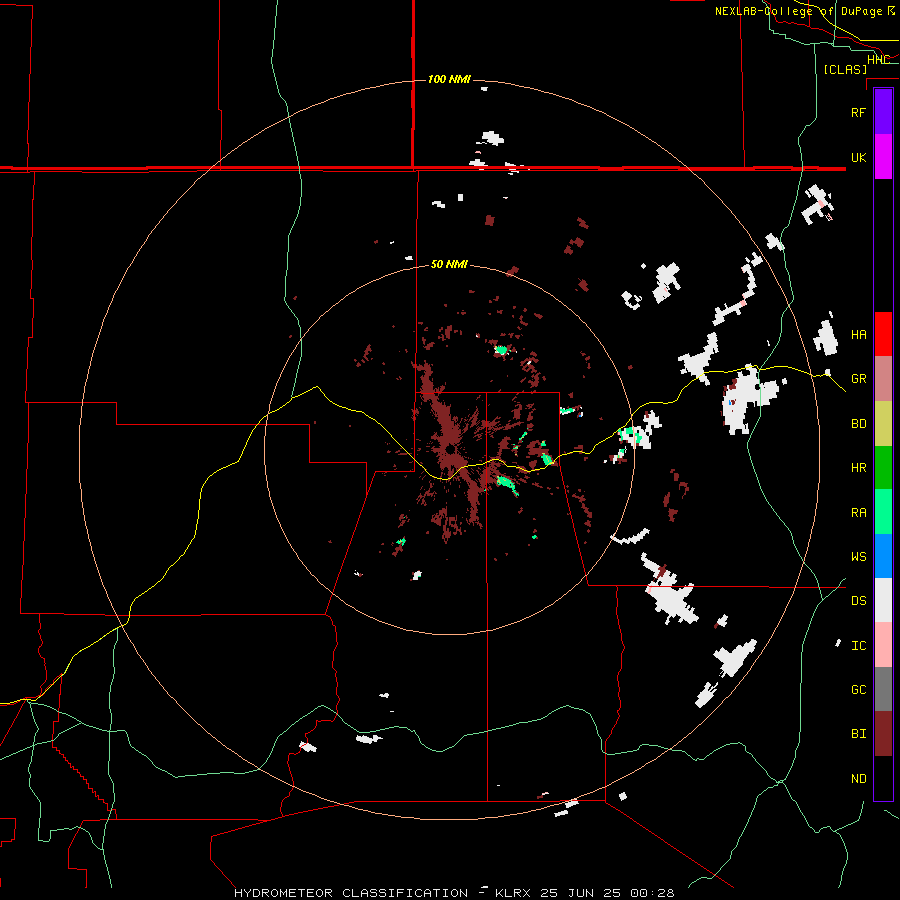Click the DS dry snow white swatch

(883, 600)
